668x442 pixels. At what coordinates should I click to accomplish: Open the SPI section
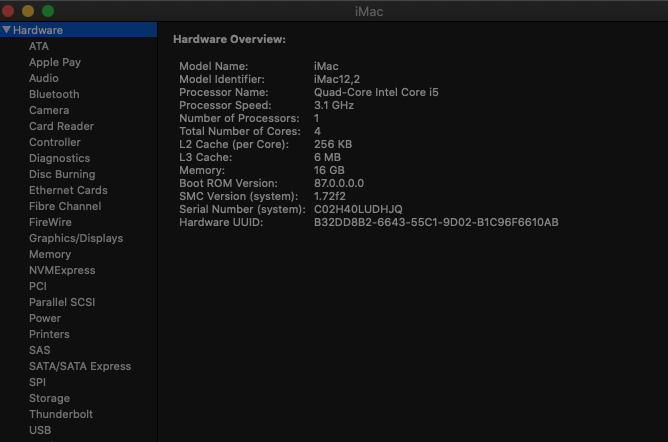tap(37, 382)
